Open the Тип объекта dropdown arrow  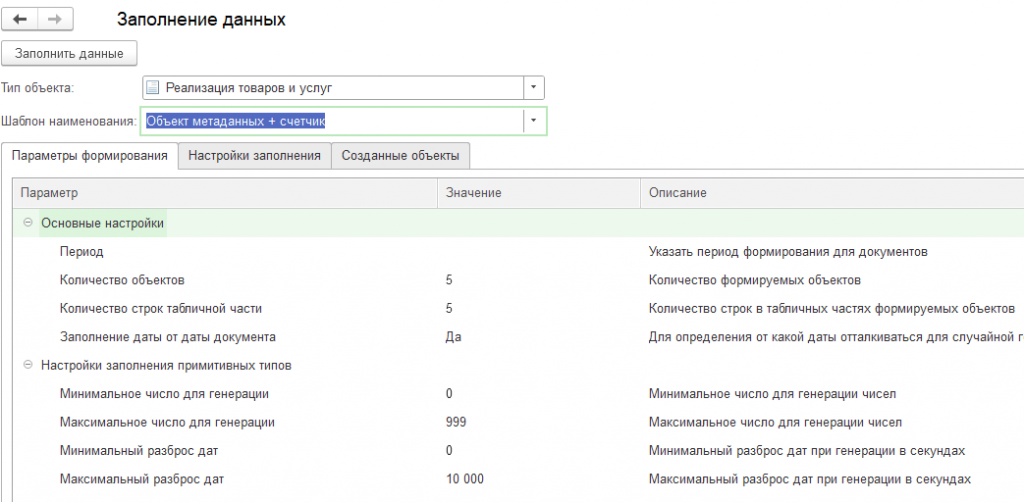click(534, 87)
